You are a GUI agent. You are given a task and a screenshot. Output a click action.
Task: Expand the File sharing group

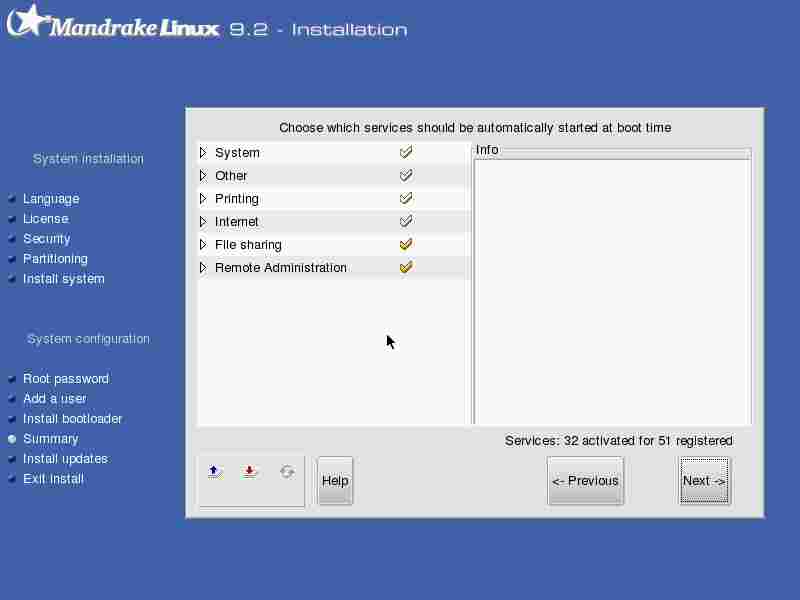point(203,244)
